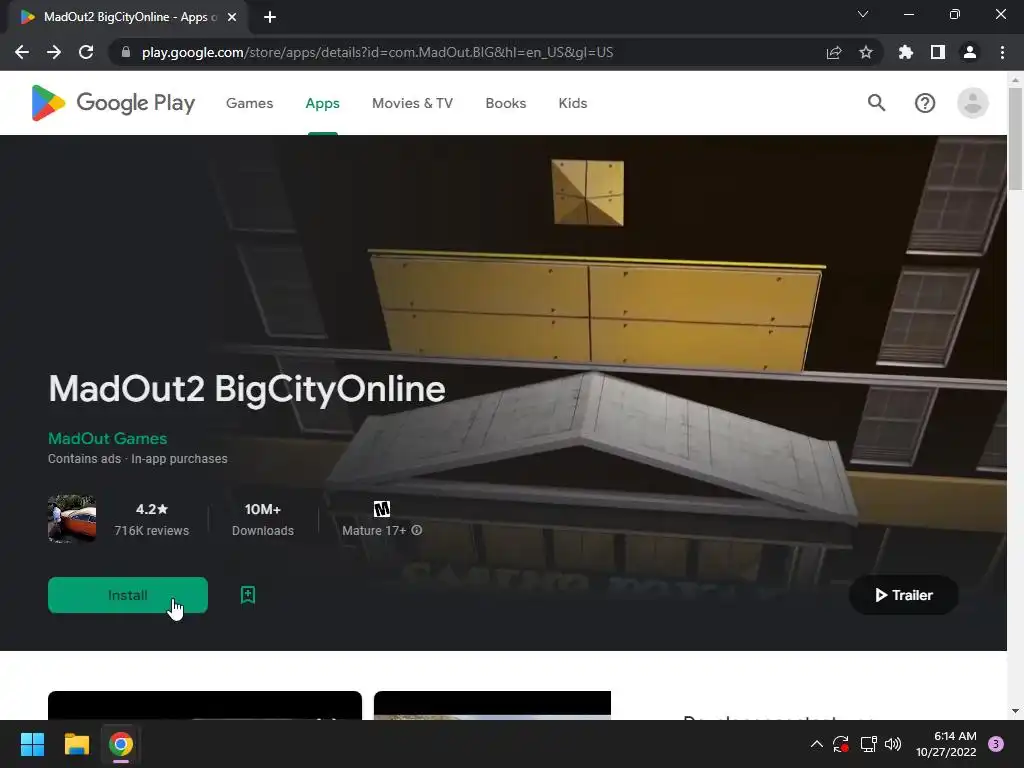Click the 4.2 star rating
Screen dimensions: 1024x768
point(152,509)
